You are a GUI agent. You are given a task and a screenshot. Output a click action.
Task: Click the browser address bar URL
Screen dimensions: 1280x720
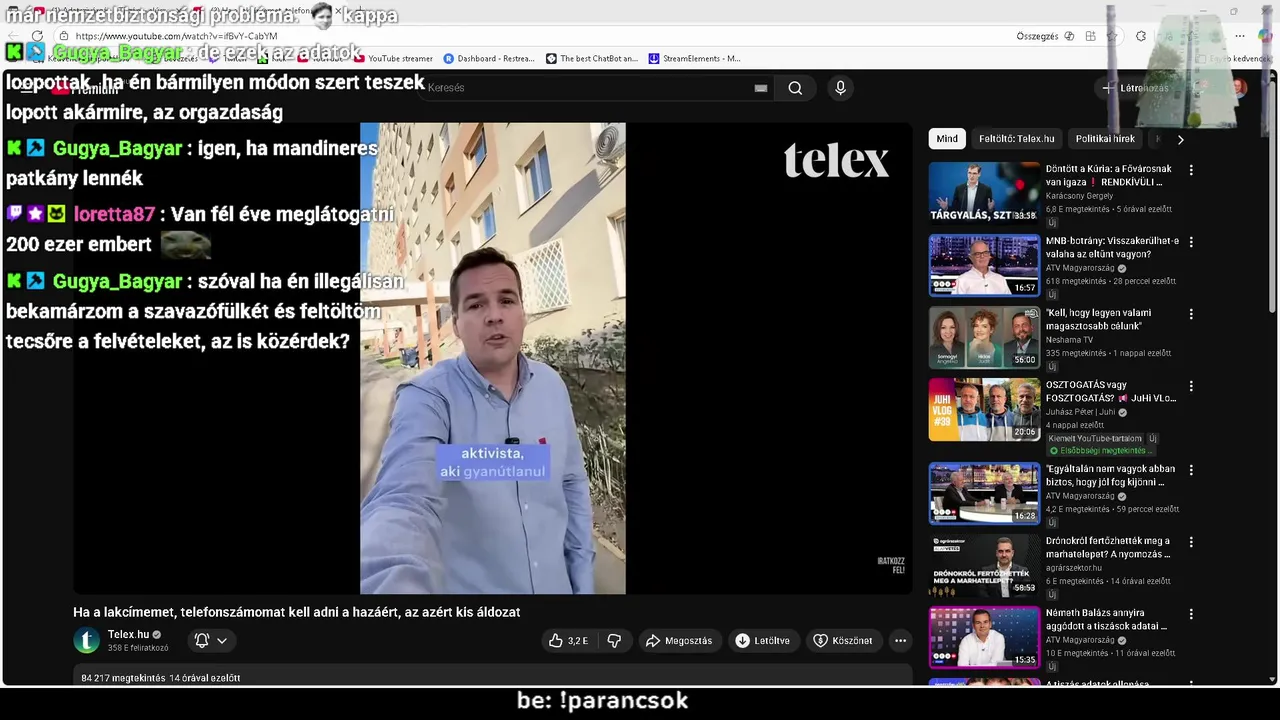point(176,36)
